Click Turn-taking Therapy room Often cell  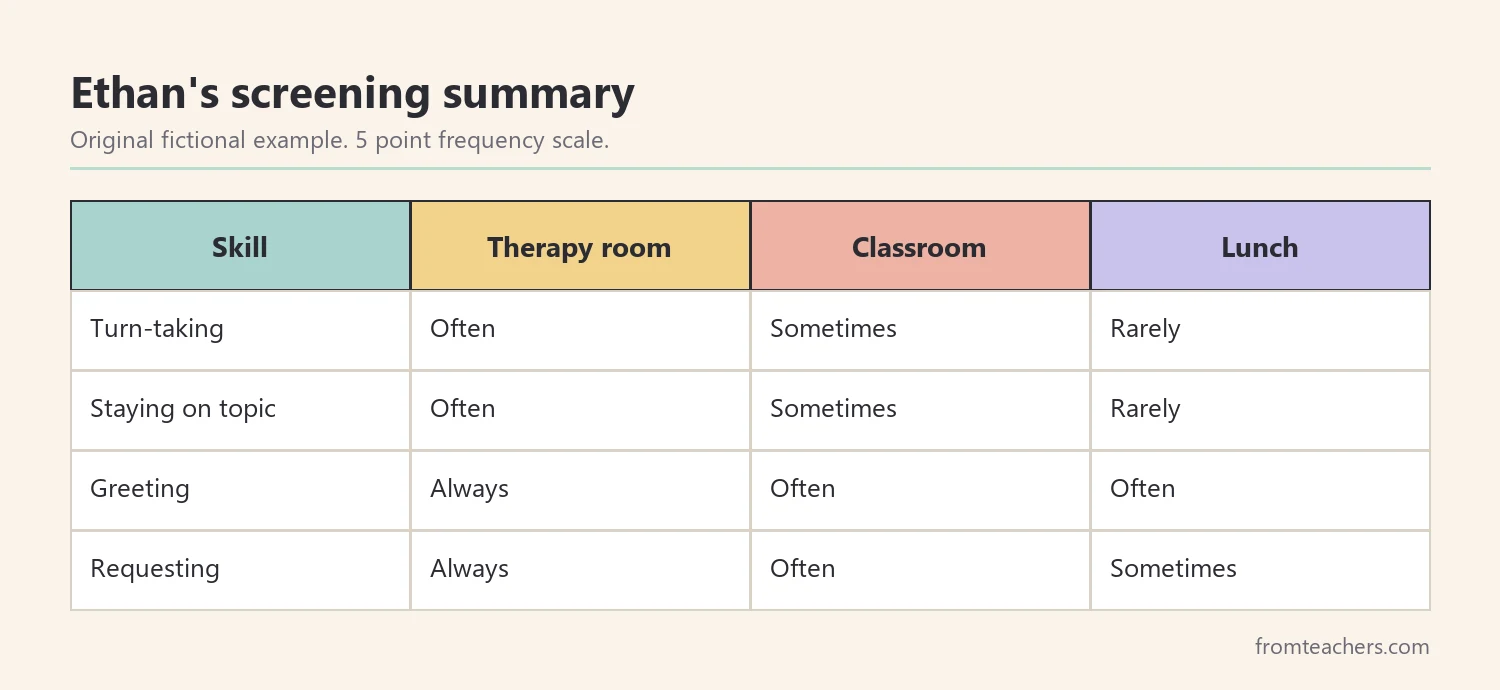tap(580, 330)
